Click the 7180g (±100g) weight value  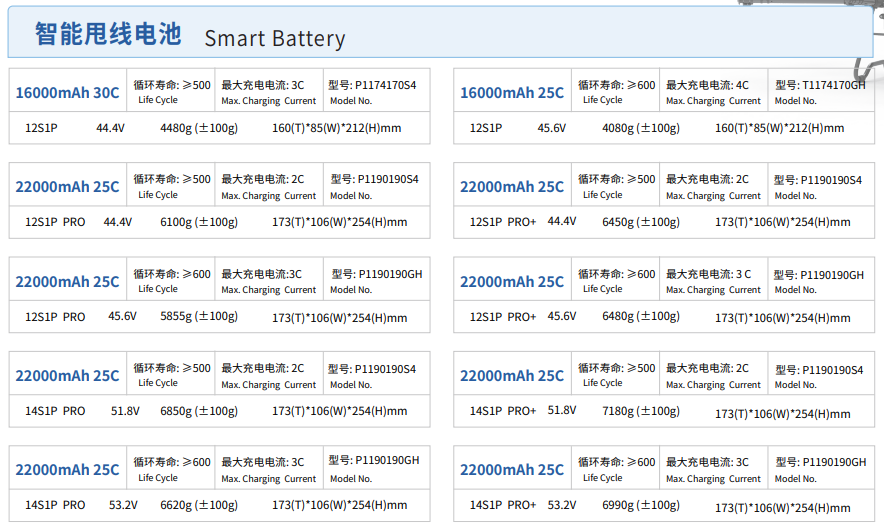641,411
